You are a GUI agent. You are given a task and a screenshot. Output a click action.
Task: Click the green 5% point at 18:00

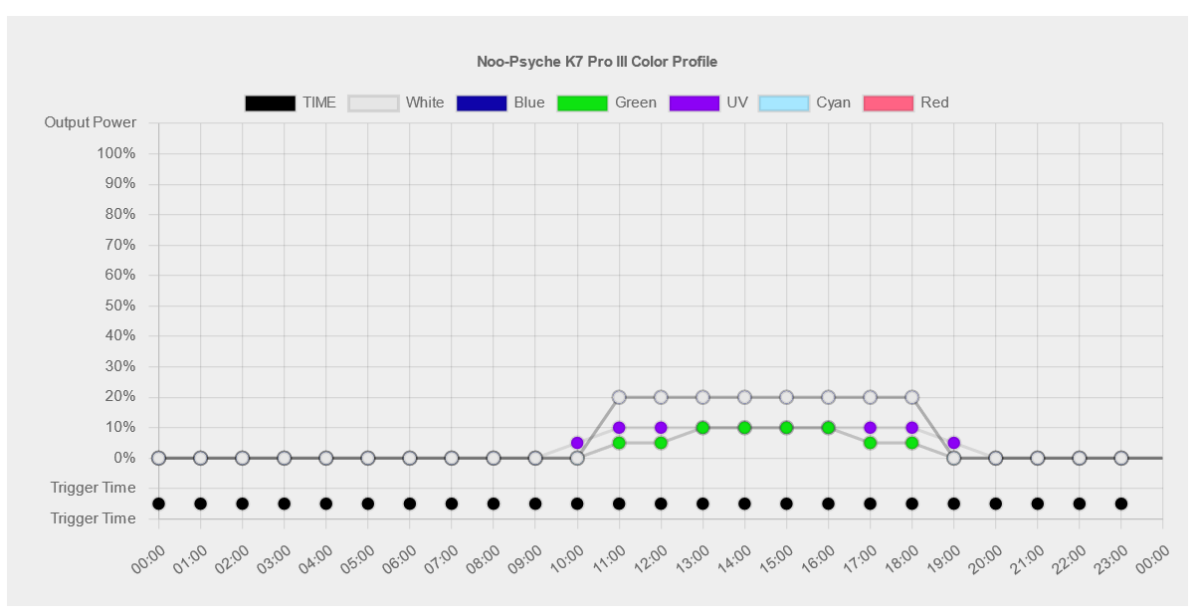point(912,443)
